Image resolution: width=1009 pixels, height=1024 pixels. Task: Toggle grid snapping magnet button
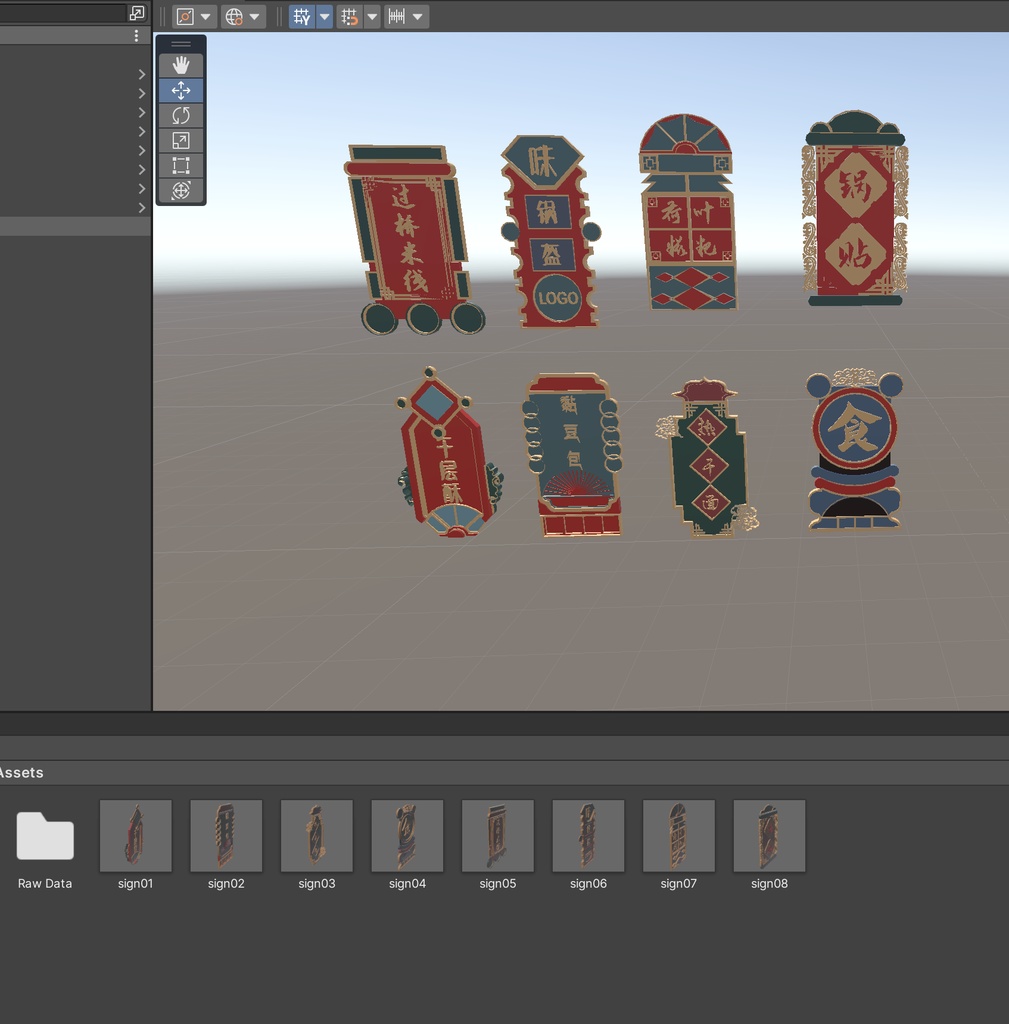350,16
